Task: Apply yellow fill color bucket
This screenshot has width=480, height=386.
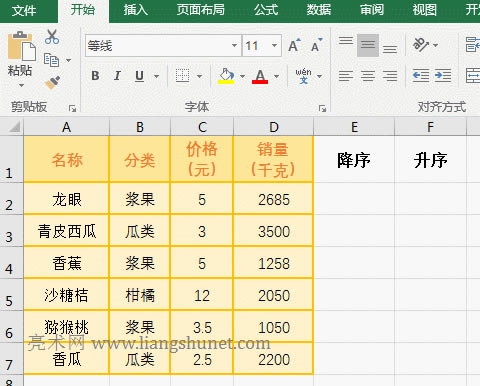Action: [x=226, y=76]
